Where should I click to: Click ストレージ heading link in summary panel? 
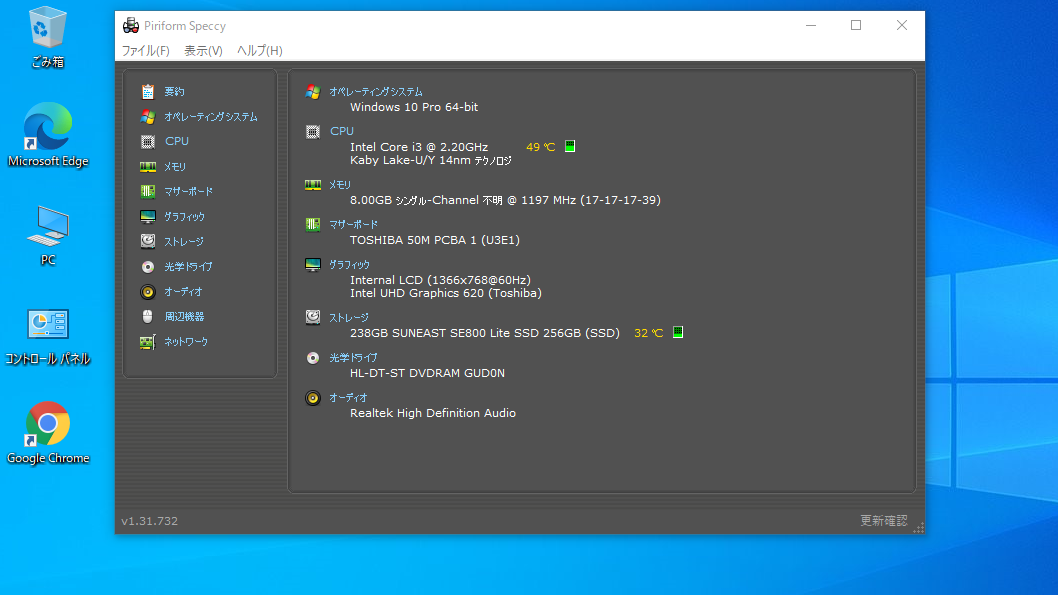[349, 318]
